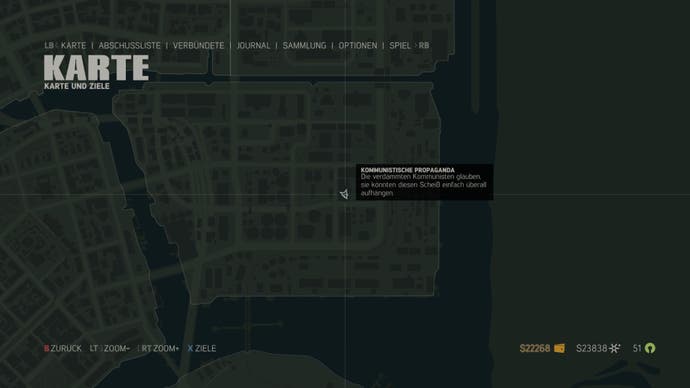Click the green 51 collectible icon
690x388 pixels.
pyautogui.click(x=650, y=348)
